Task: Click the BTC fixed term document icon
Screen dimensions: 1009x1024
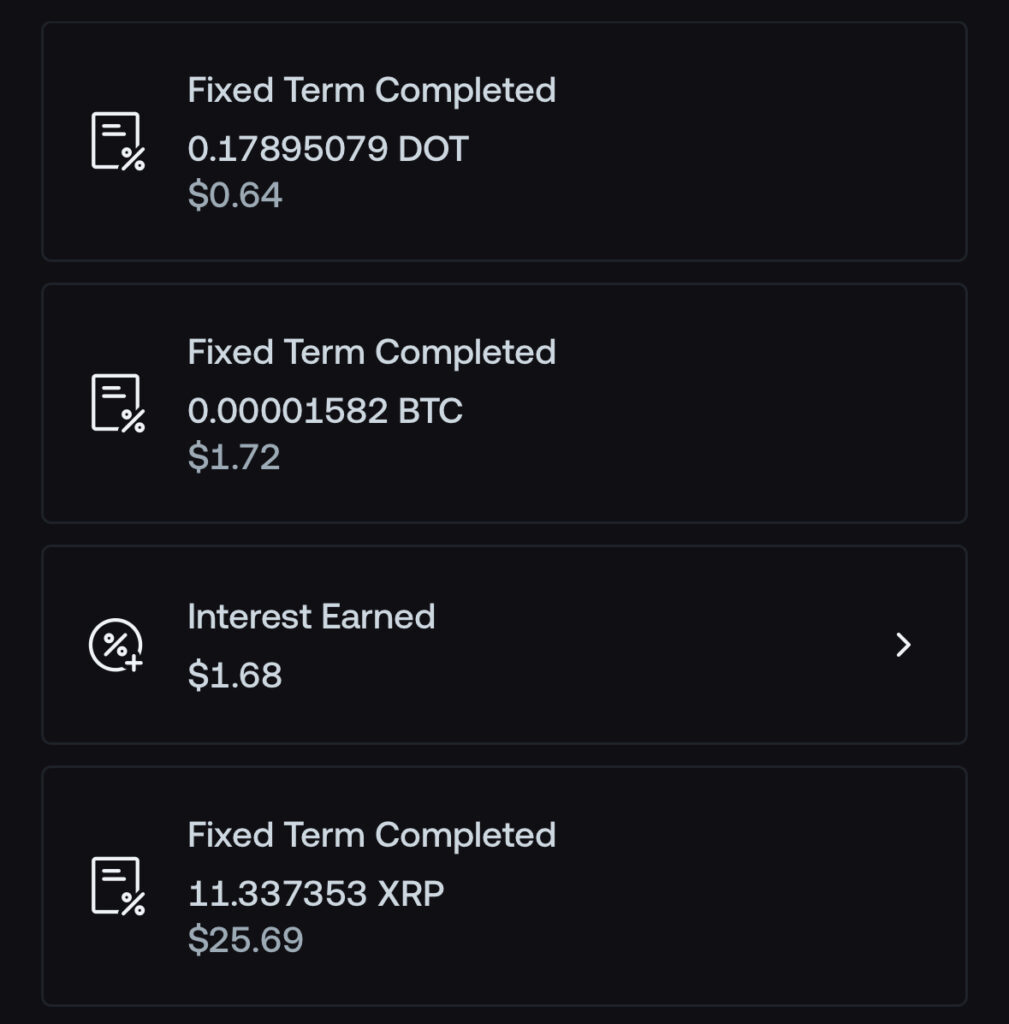Action: [x=118, y=403]
